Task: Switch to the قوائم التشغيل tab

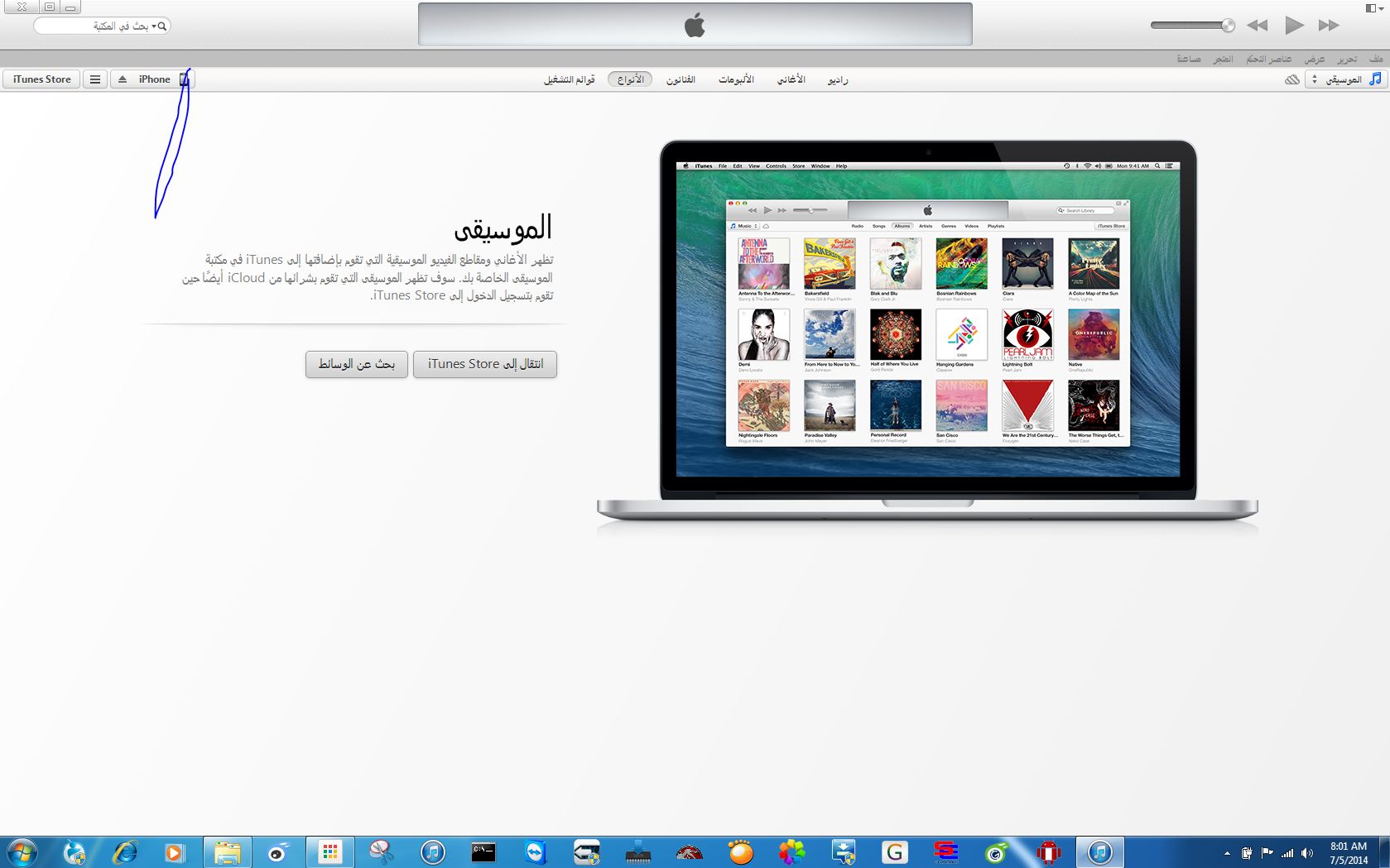Action: click(570, 79)
